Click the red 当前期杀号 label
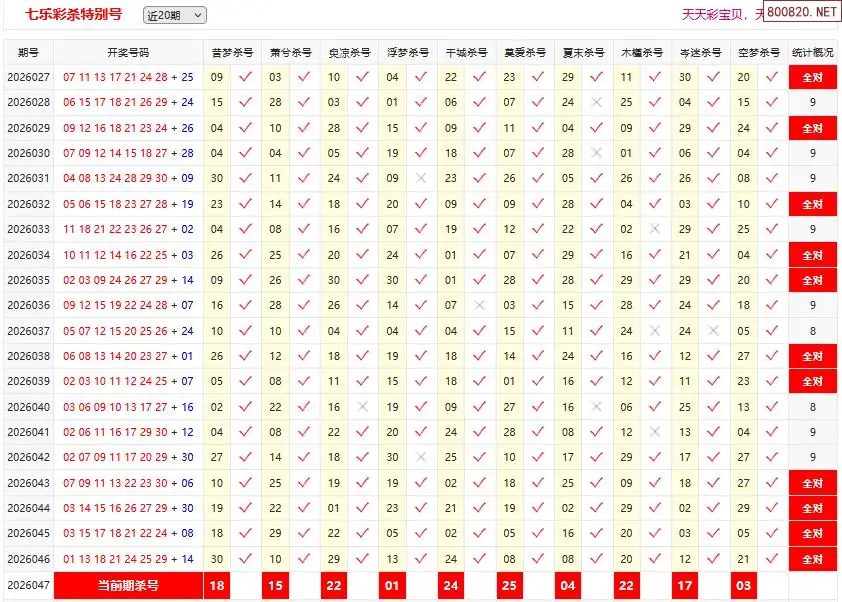 128,586
